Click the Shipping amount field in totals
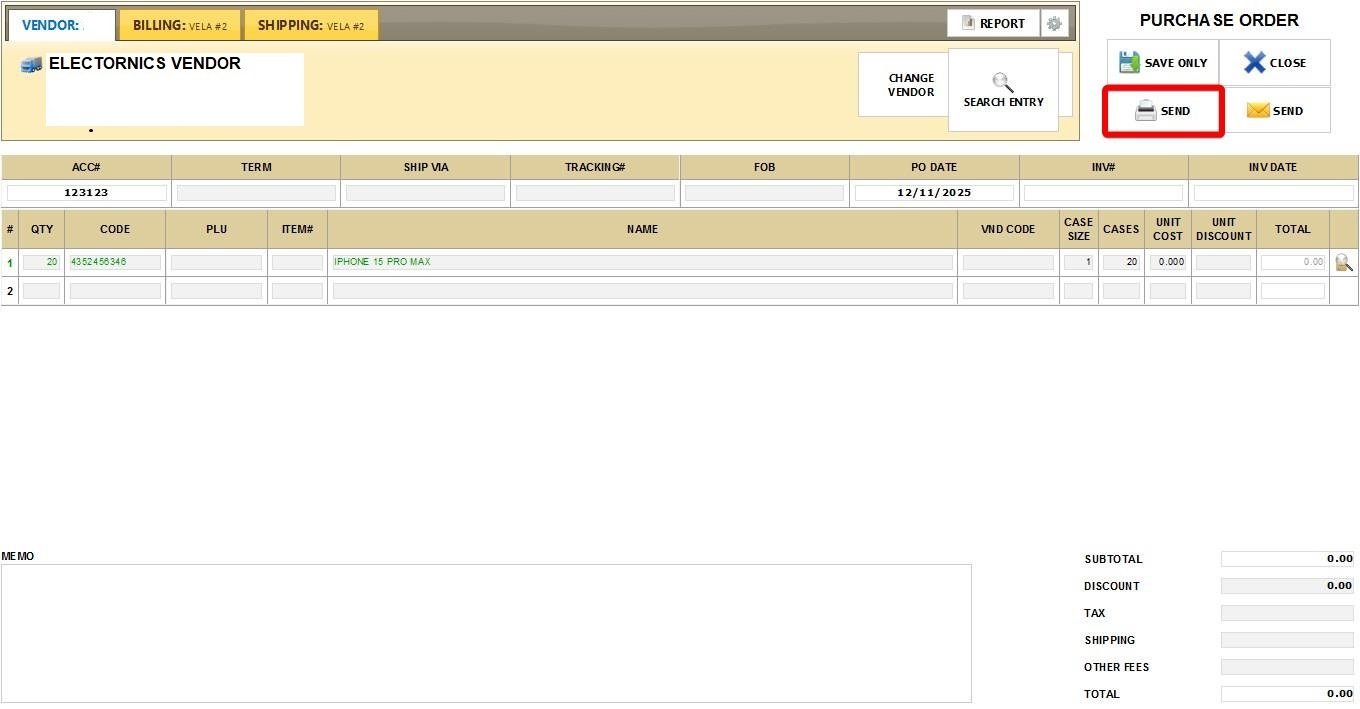 (1287, 640)
